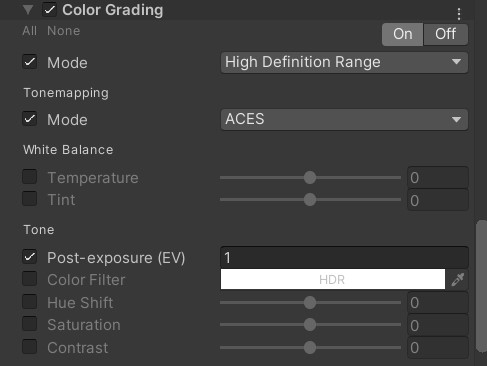Click the All overrides link

click(x=29, y=31)
